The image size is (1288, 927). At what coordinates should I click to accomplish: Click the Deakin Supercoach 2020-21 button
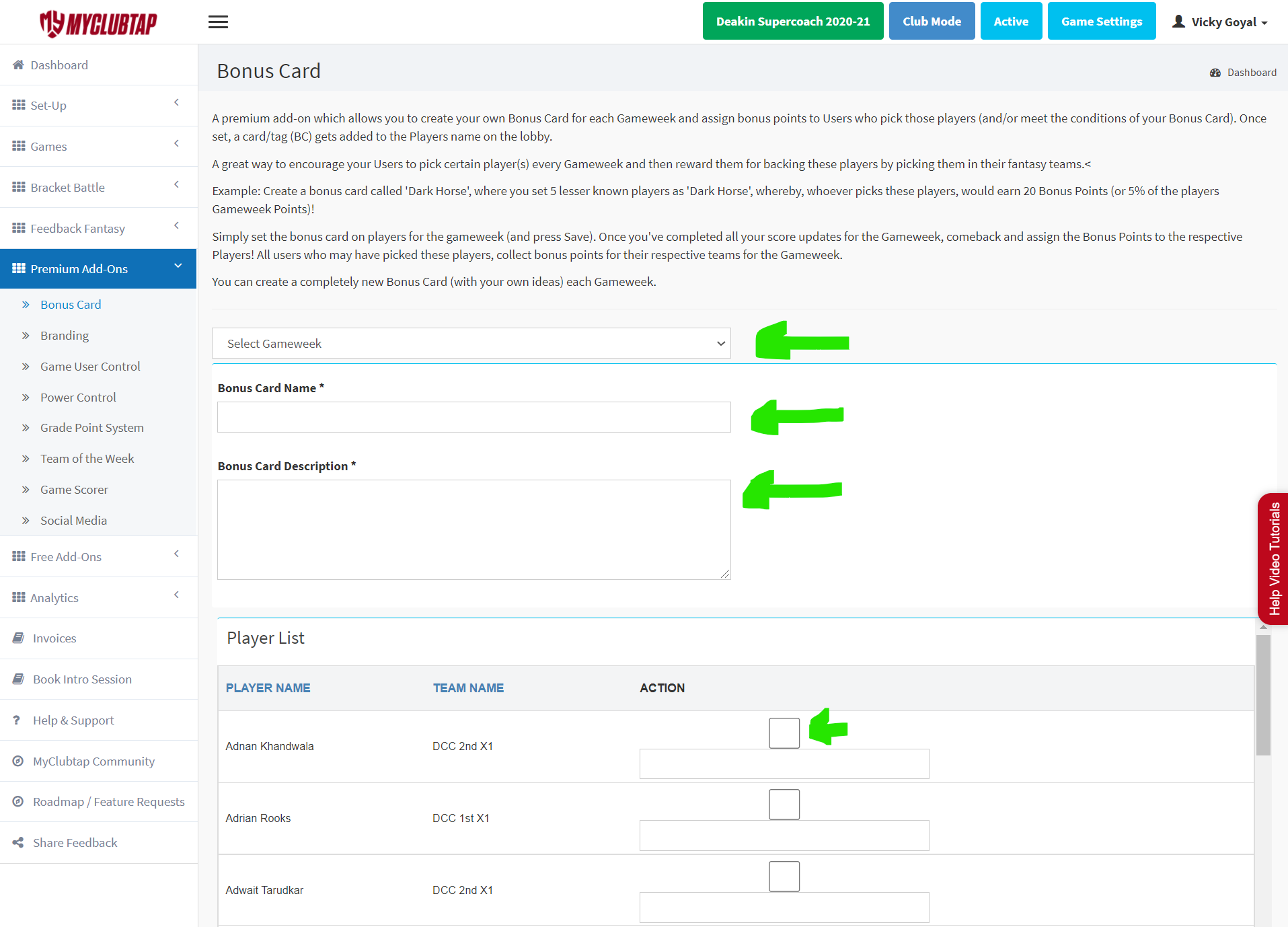click(x=793, y=21)
